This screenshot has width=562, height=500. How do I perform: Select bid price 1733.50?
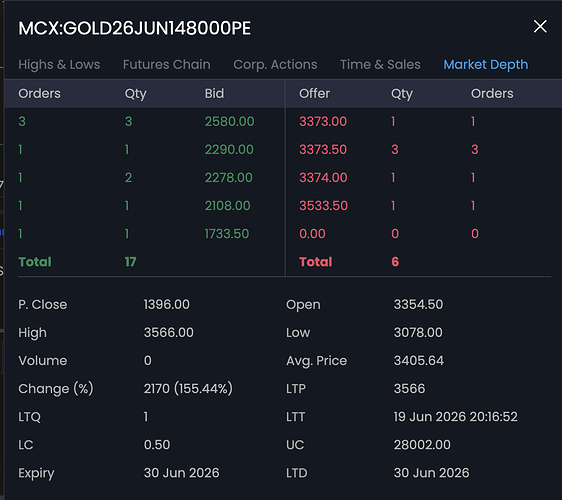point(227,234)
